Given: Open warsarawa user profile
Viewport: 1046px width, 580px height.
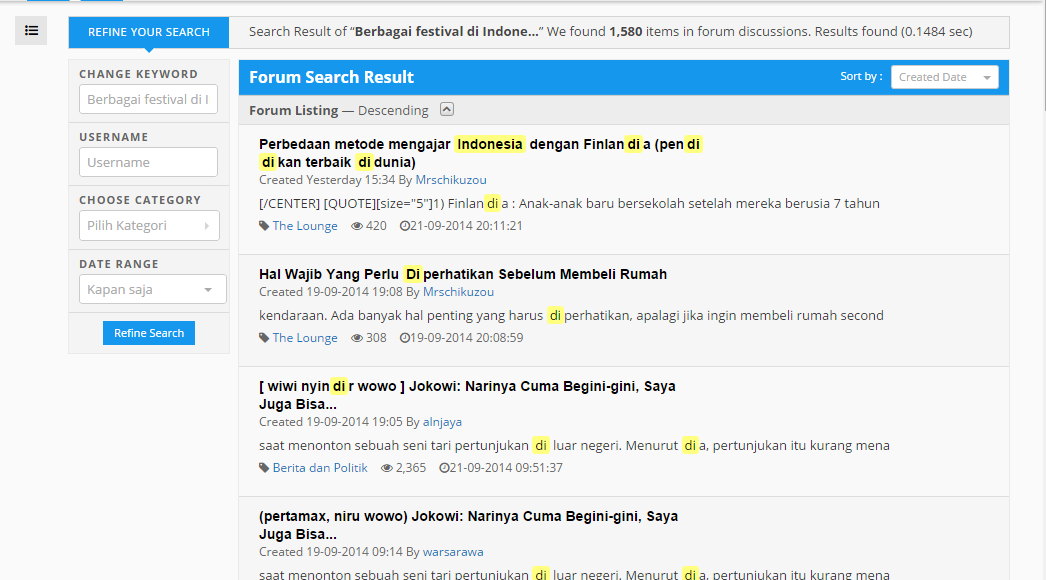Looking at the screenshot, I should coord(453,553).
